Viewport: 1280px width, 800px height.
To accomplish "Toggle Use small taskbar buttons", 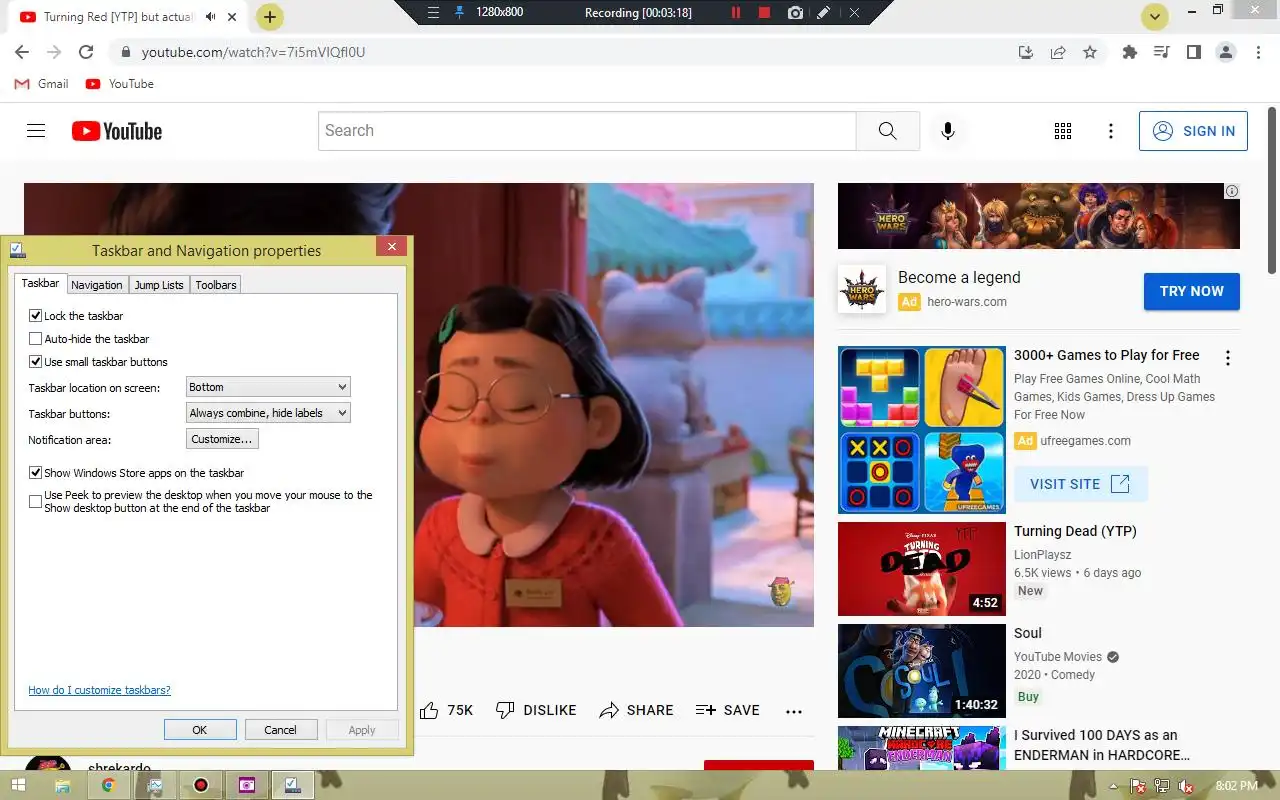I will 36,362.
